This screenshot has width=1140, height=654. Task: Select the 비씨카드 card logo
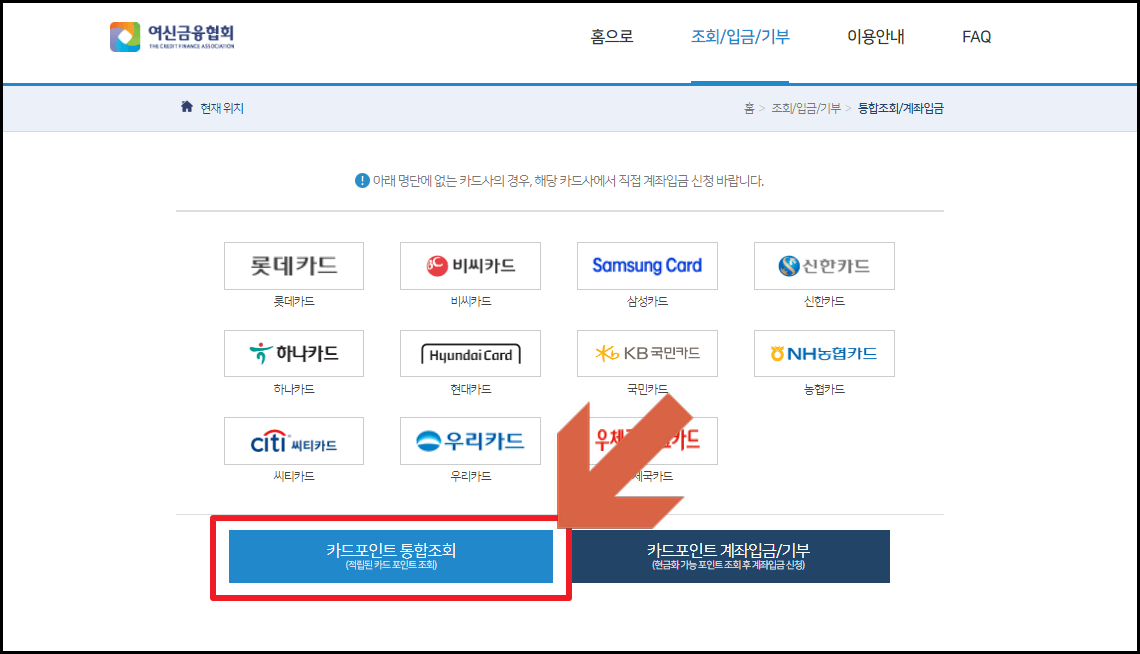click(x=470, y=265)
